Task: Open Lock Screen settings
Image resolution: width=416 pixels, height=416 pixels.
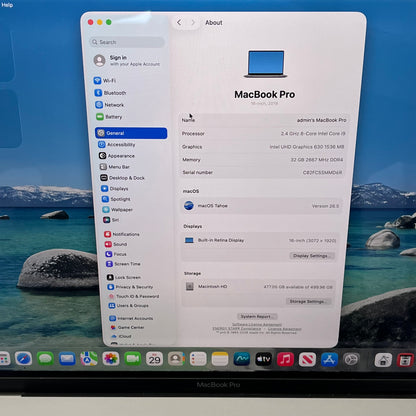Action: (124, 277)
